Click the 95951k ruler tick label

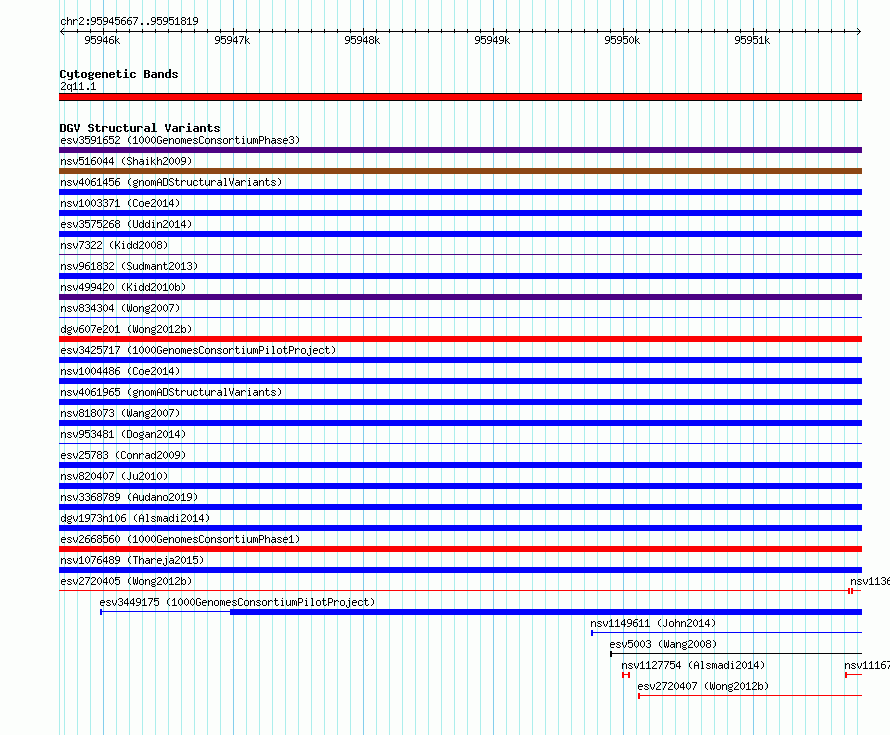752,40
